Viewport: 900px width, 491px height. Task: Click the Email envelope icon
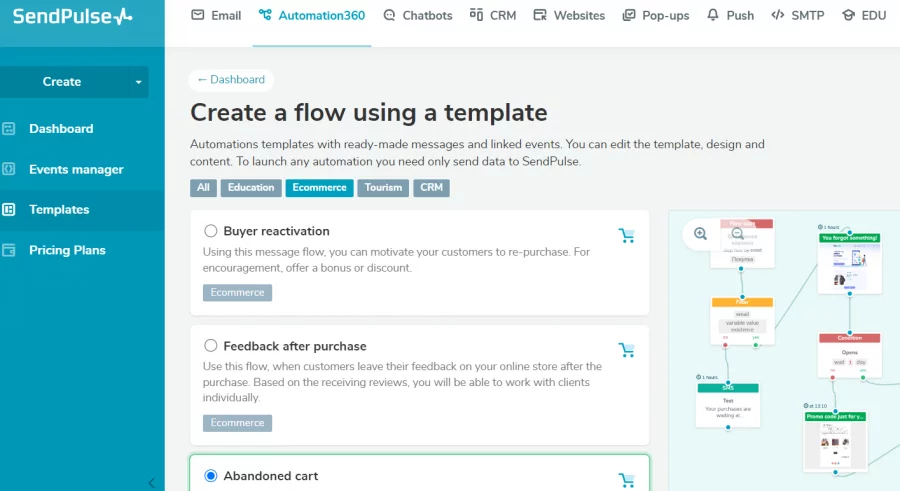pyautogui.click(x=197, y=15)
